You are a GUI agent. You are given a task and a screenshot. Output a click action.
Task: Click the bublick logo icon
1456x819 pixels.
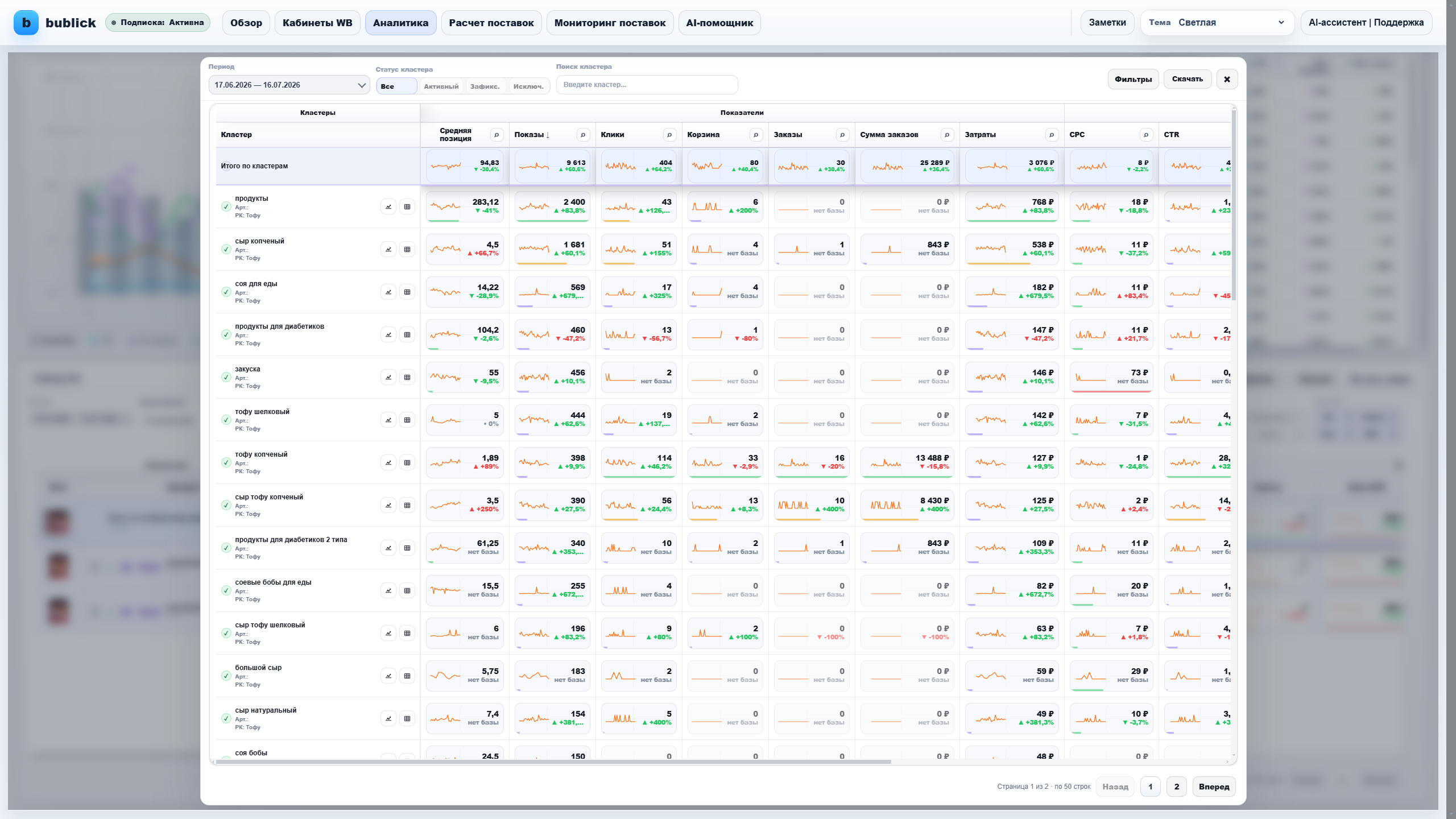[26, 23]
